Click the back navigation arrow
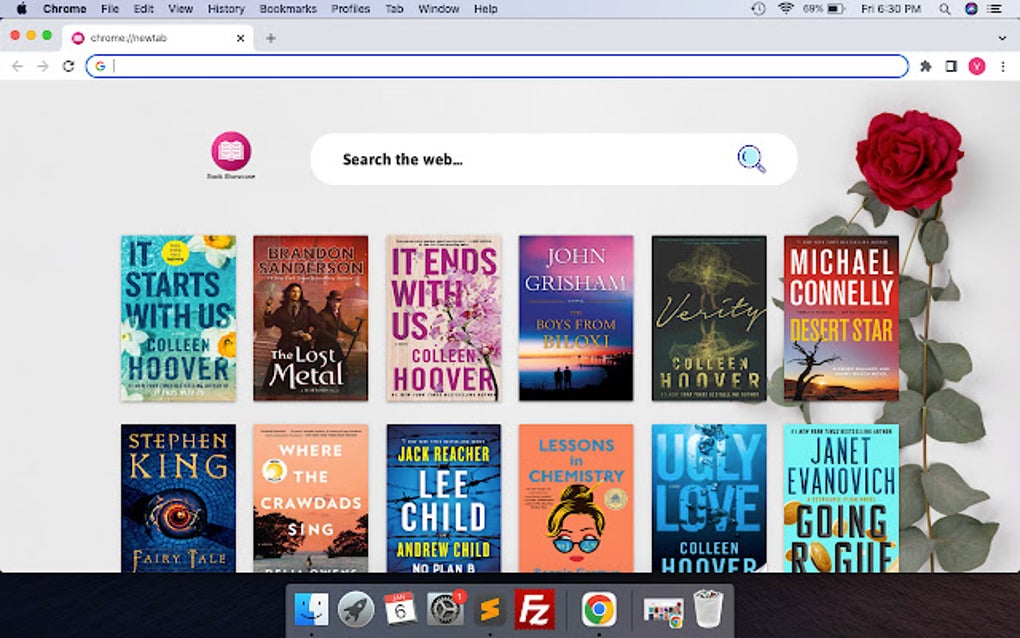The image size is (1020, 638). tap(18, 66)
